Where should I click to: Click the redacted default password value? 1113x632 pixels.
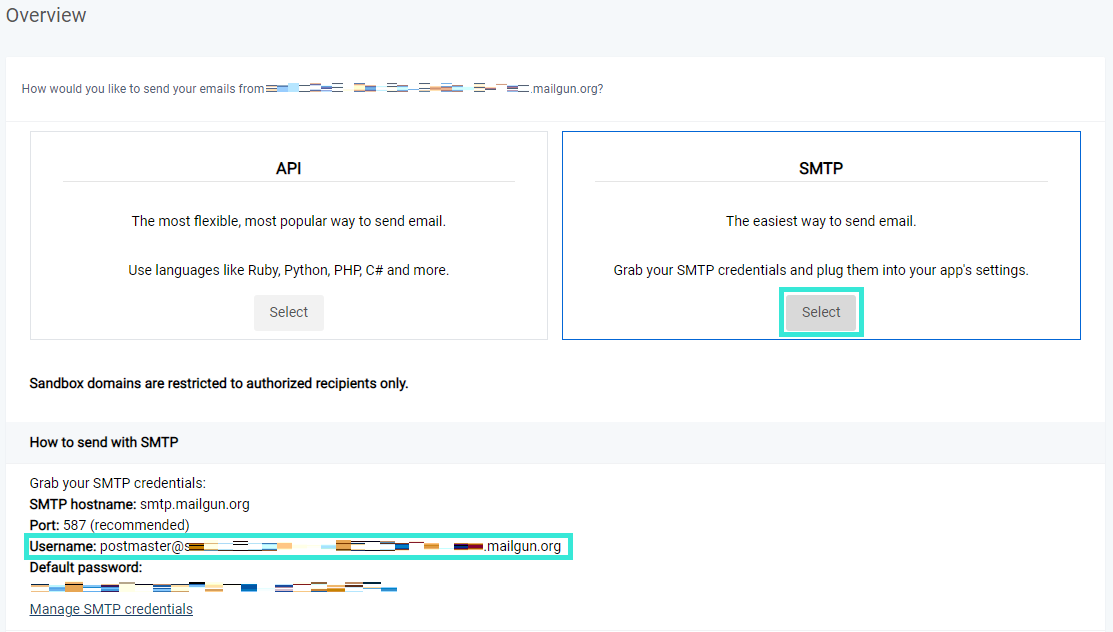coord(214,587)
